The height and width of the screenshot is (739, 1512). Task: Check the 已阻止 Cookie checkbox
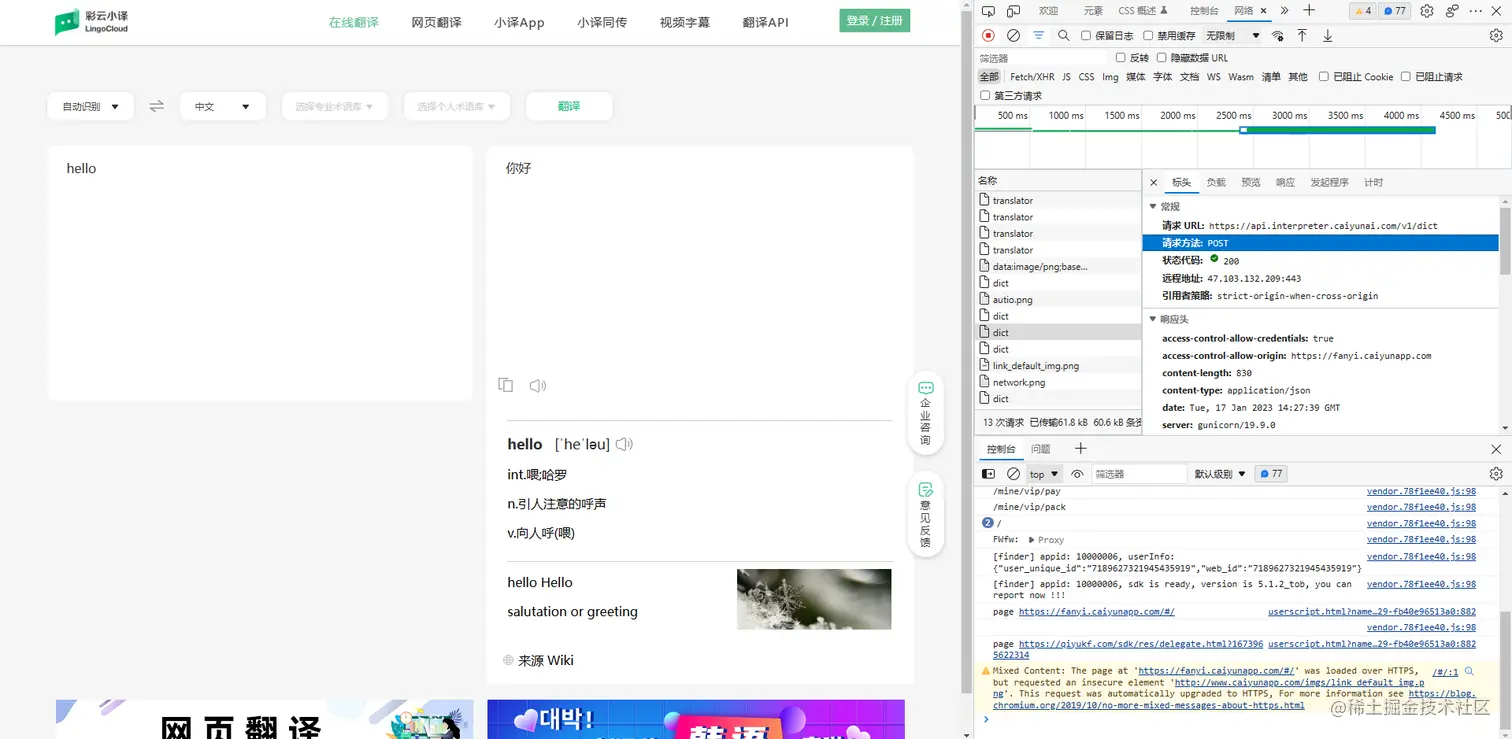coord(1324,77)
